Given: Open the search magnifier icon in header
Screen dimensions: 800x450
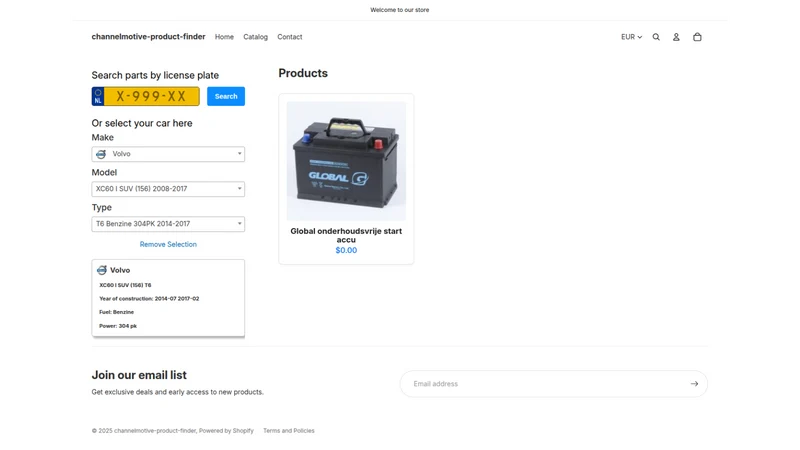Looking at the screenshot, I should pos(656,37).
